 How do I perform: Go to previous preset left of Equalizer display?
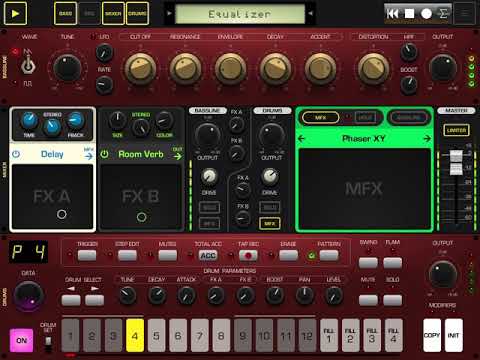(x=169, y=13)
